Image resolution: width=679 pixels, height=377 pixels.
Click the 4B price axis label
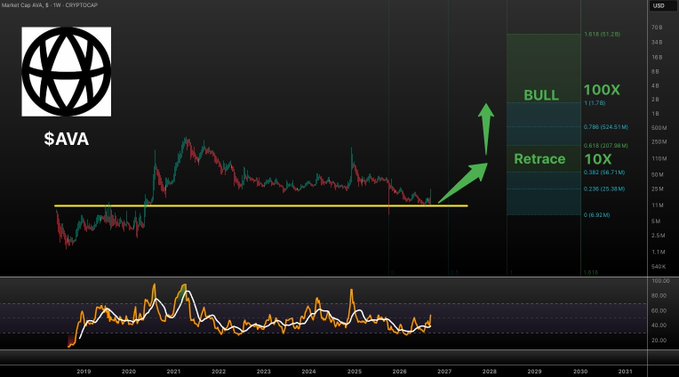click(655, 86)
